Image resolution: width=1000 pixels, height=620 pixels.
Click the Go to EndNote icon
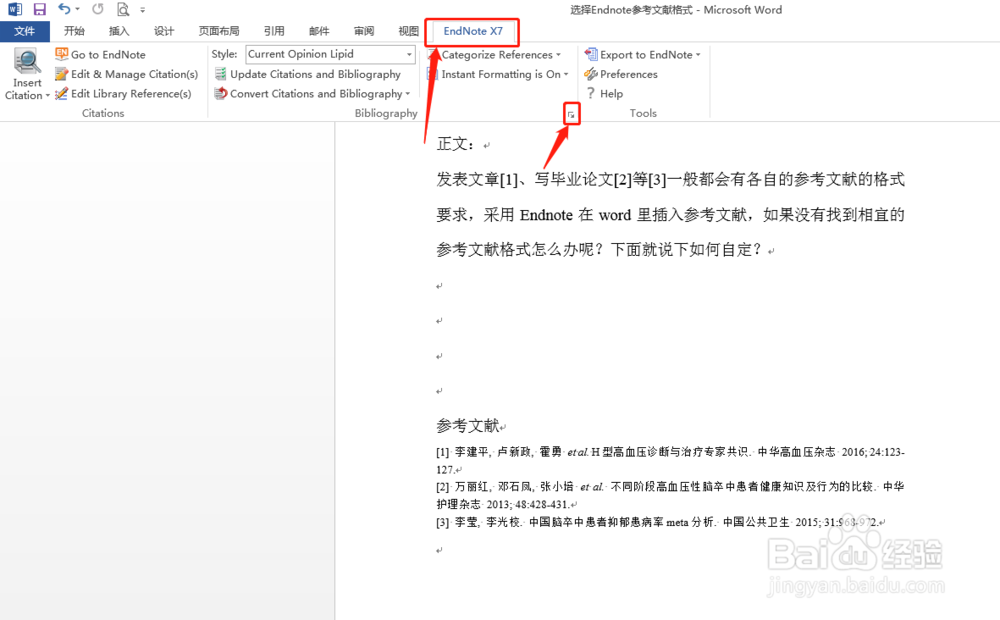(x=62, y=54)
